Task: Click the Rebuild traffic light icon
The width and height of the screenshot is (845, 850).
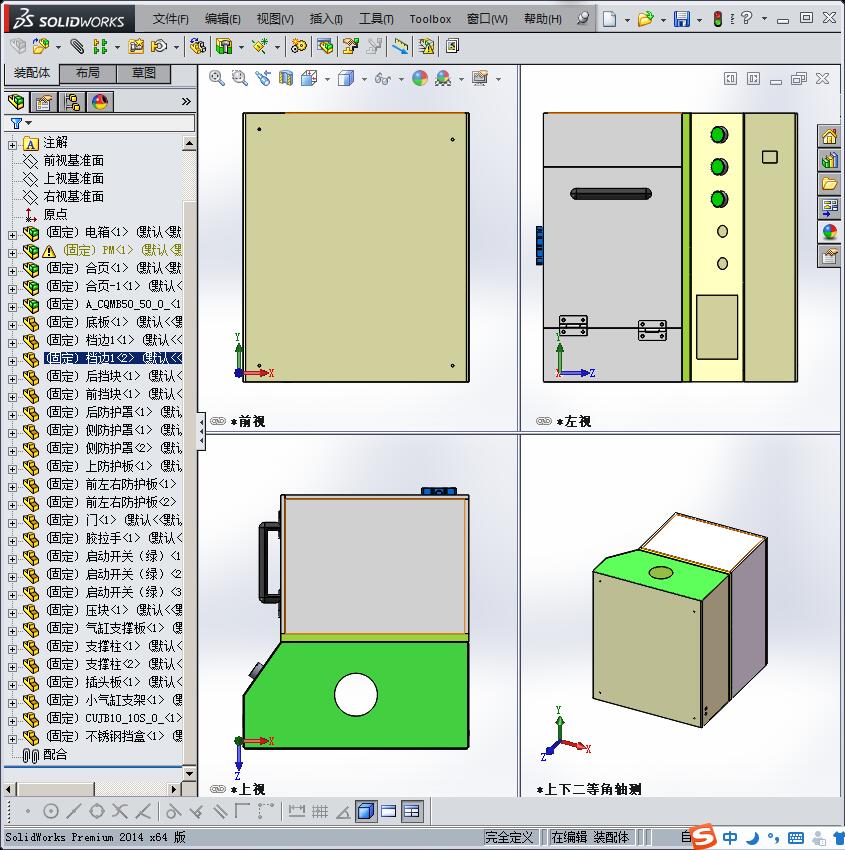Action: click(x=718, y=19)
